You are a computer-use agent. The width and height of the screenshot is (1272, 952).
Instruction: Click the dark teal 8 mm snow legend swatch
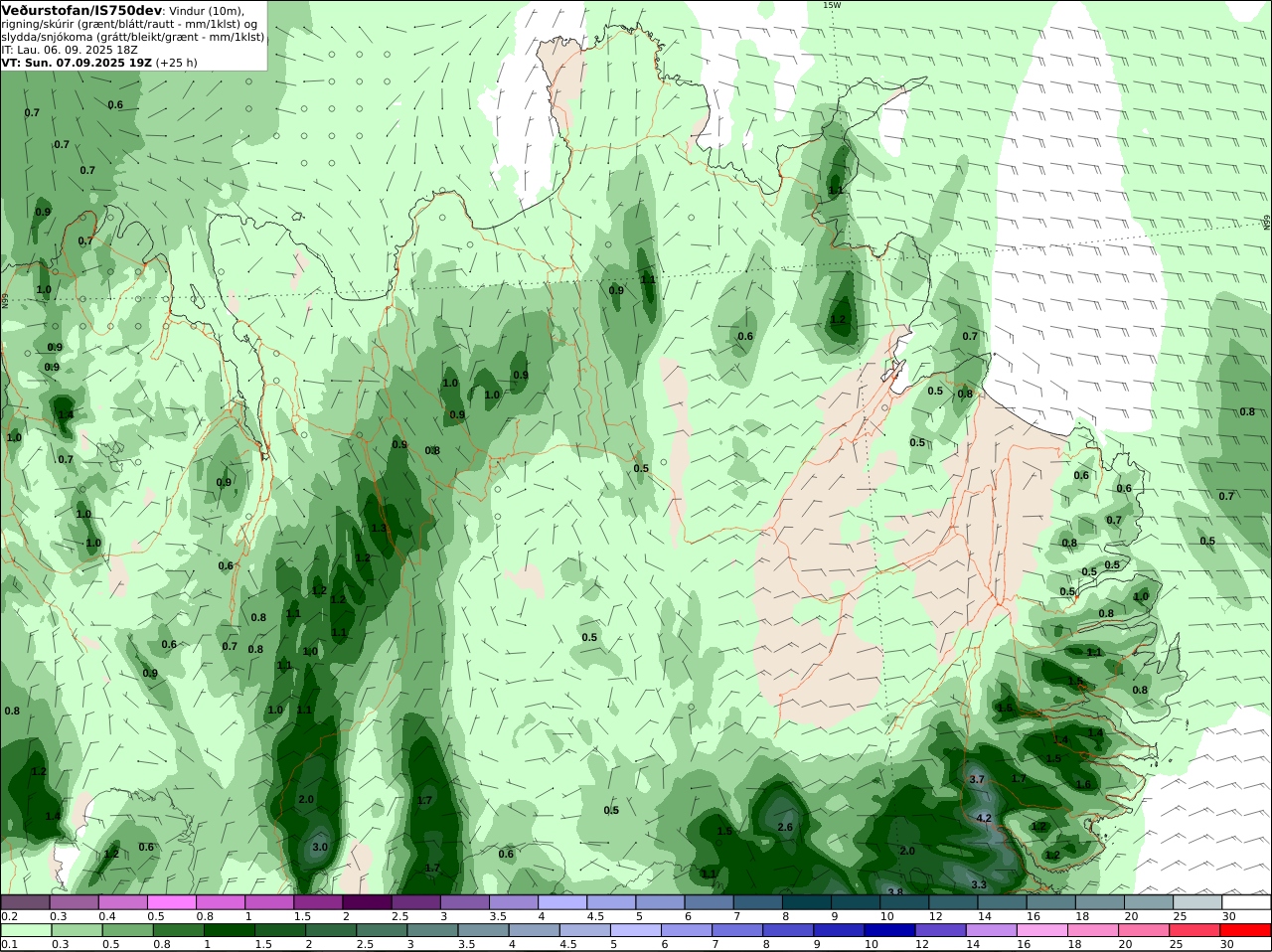coord(805,902)
